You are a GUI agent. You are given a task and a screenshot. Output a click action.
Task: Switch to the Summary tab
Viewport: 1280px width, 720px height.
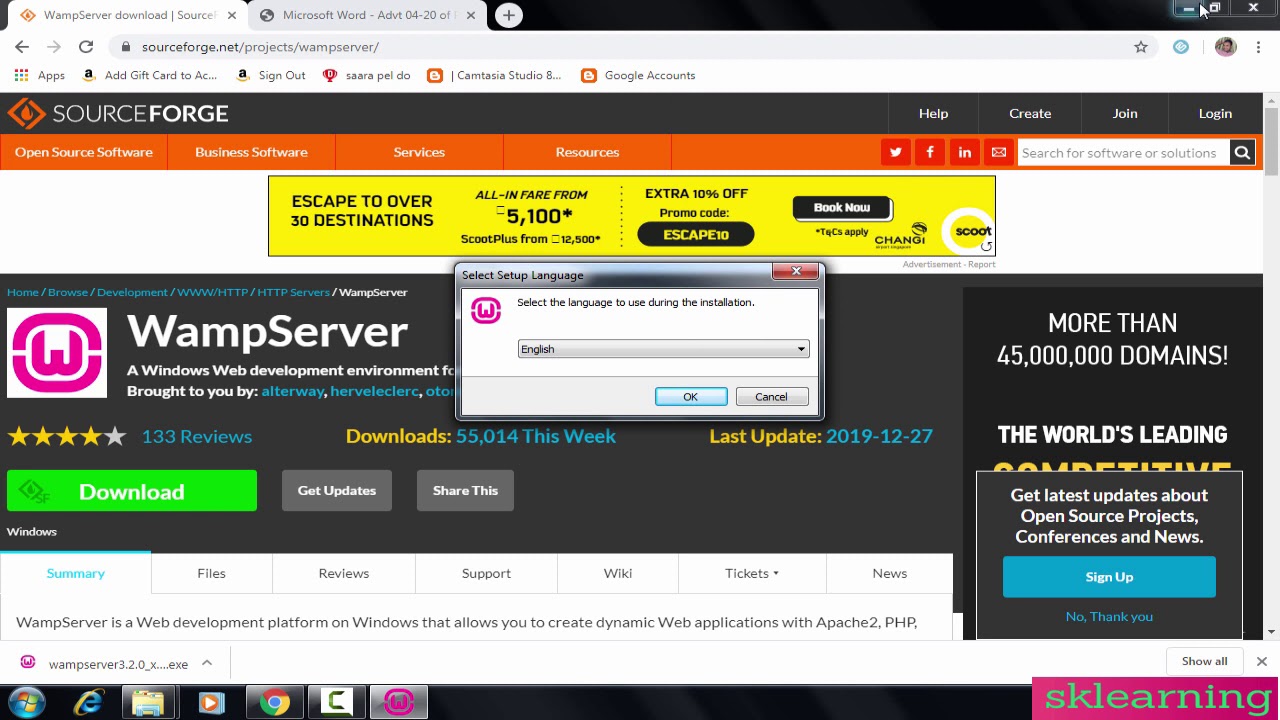click(75, 573)
